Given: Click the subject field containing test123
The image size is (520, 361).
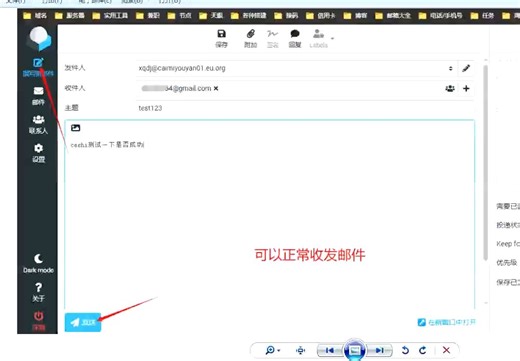Looking at the screenshot, I should pos(305,108).
